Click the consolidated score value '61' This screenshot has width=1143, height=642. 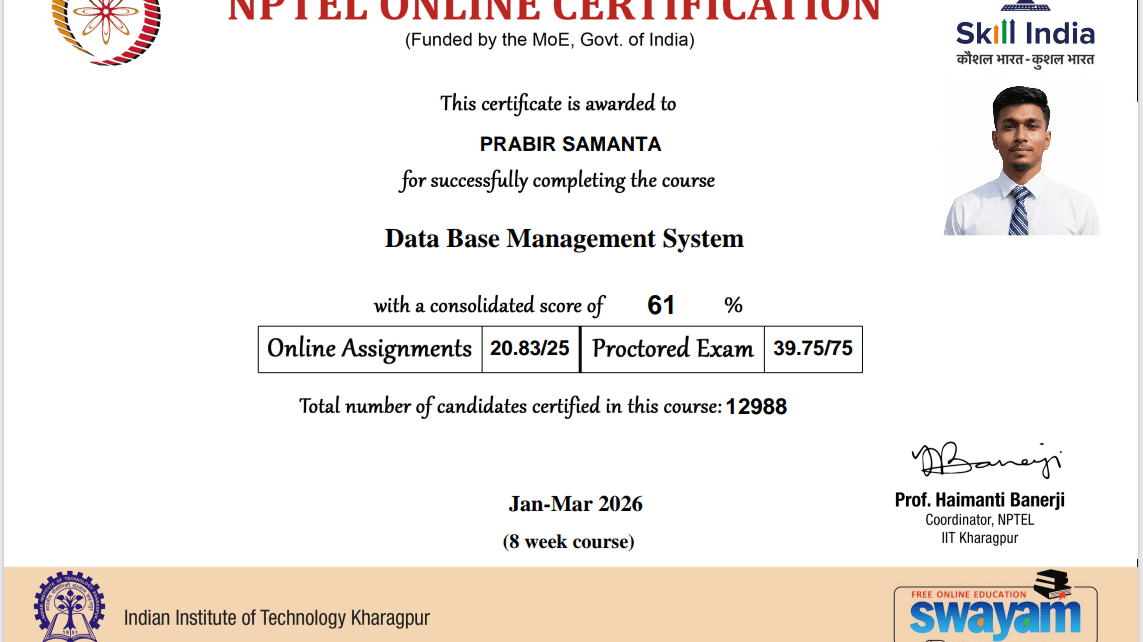point(660,305)
